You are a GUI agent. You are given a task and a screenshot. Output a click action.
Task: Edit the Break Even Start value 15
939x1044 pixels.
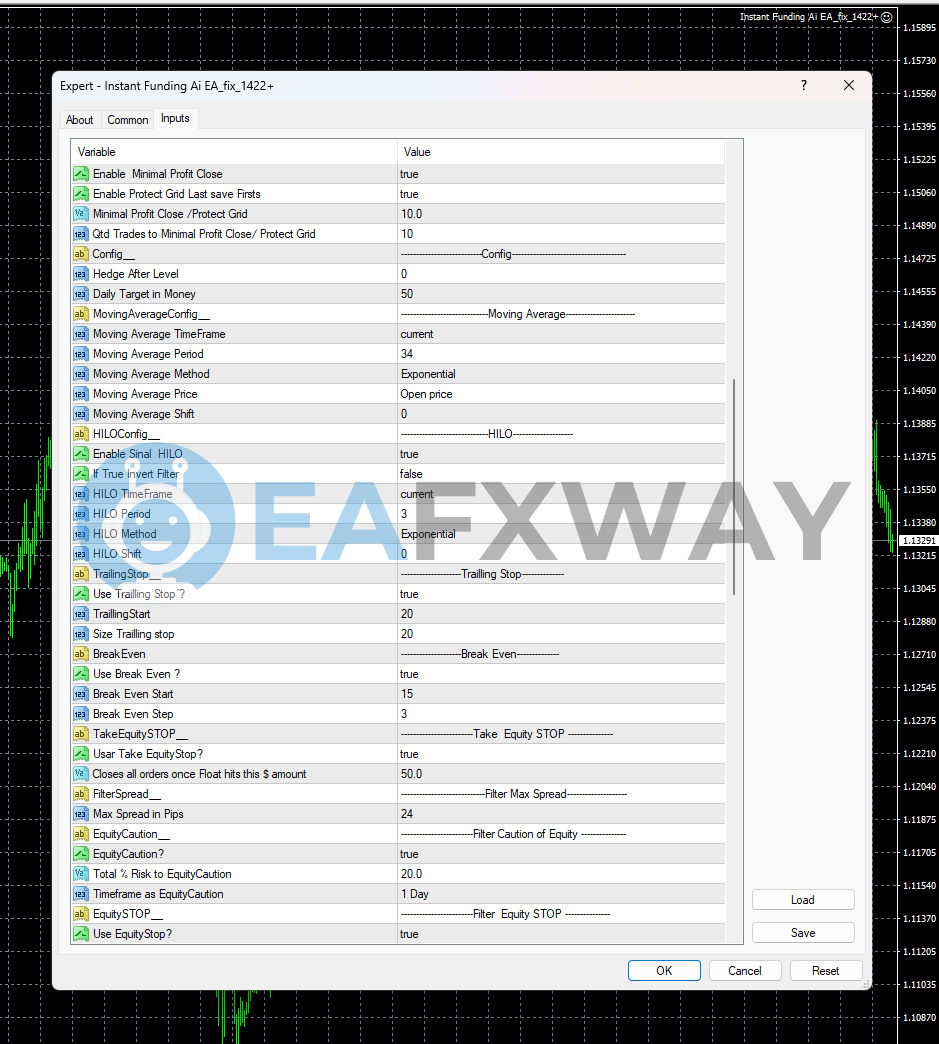561,694
